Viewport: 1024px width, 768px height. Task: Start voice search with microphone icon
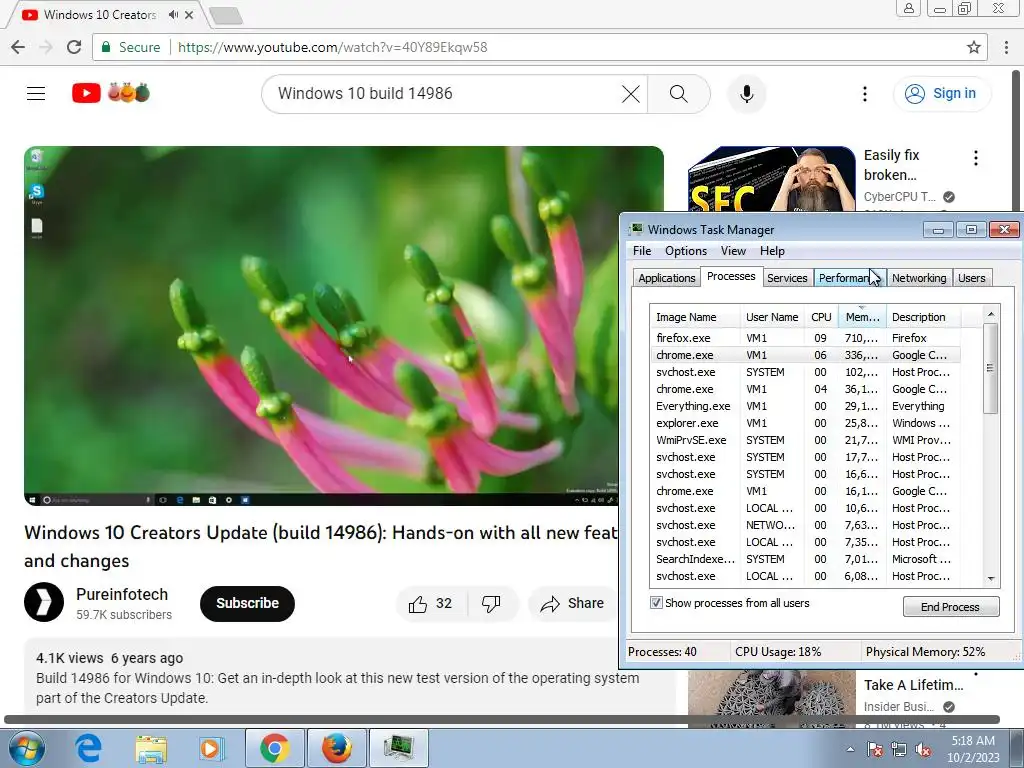point(746,94)
